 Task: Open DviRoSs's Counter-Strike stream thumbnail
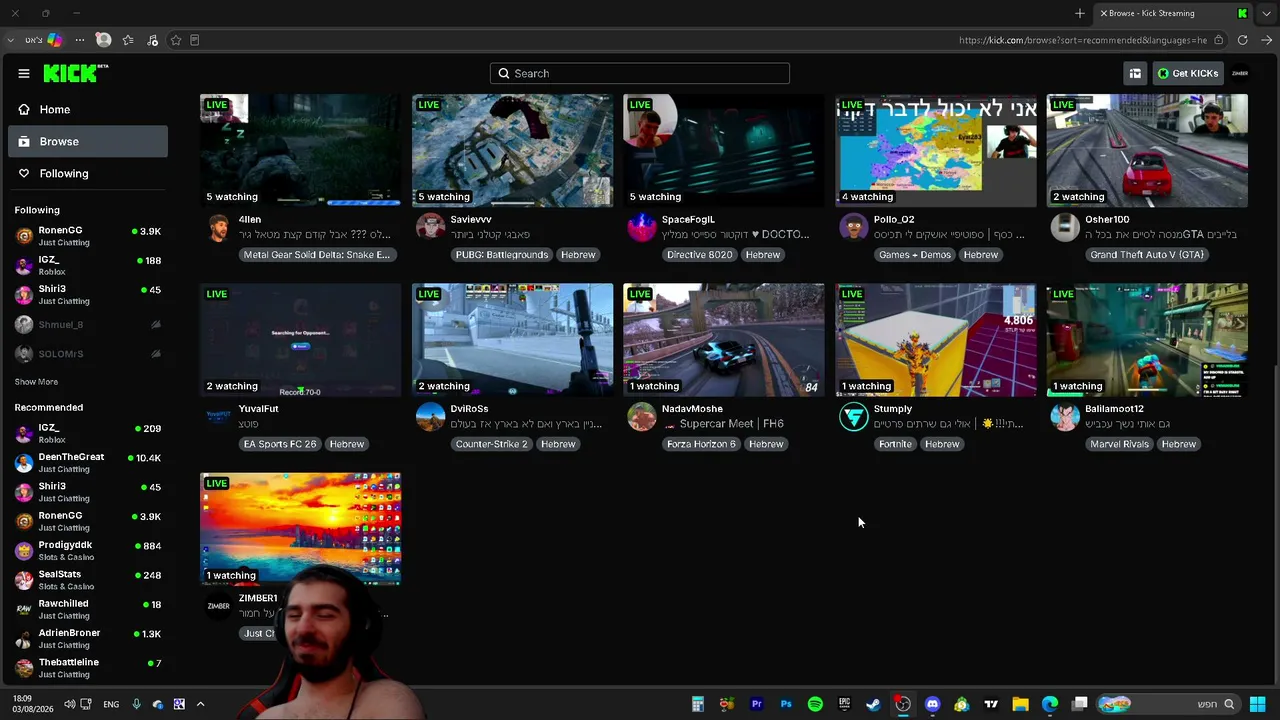pos(512,340)
